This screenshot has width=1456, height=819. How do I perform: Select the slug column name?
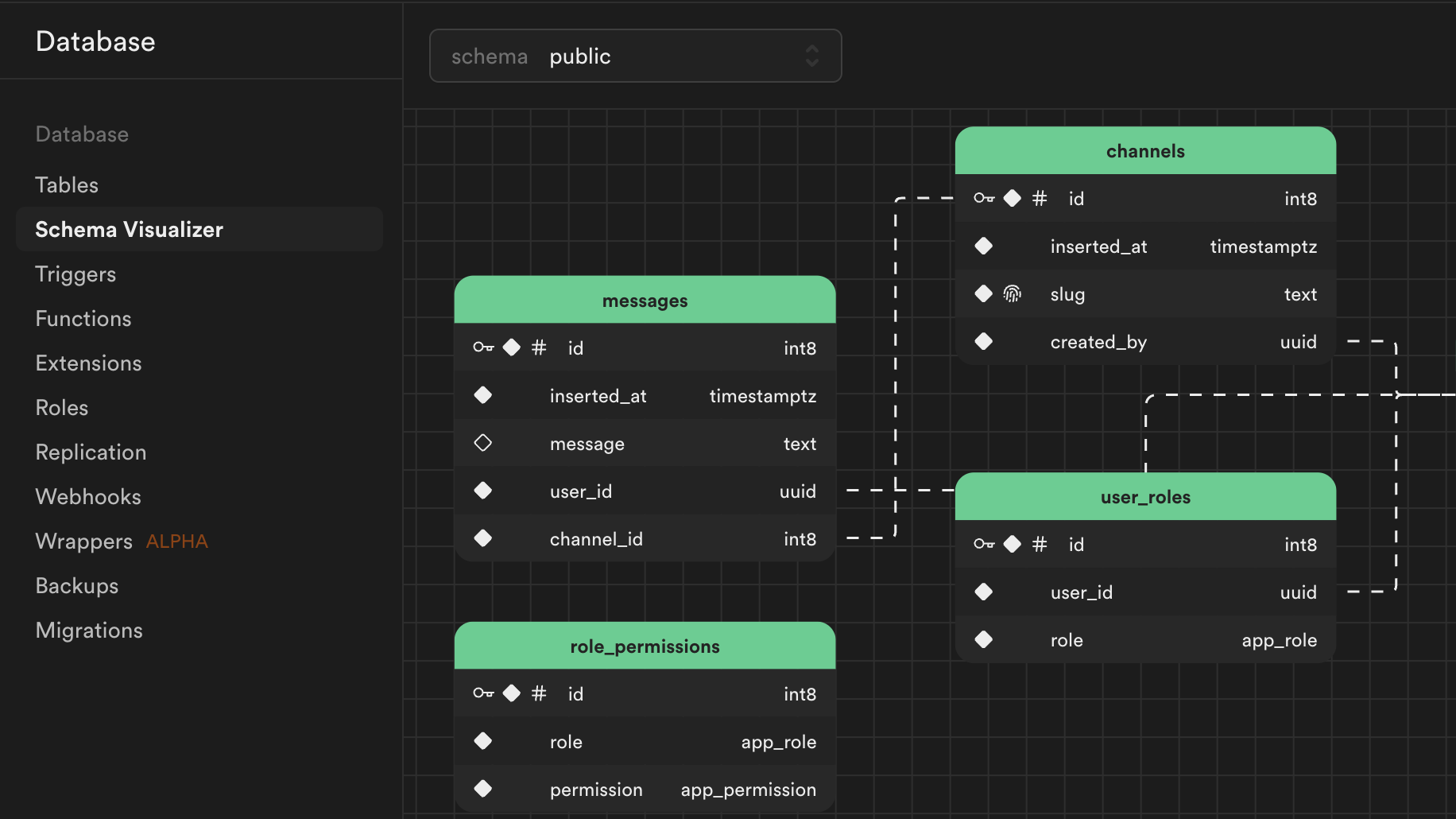(1067, 295)
